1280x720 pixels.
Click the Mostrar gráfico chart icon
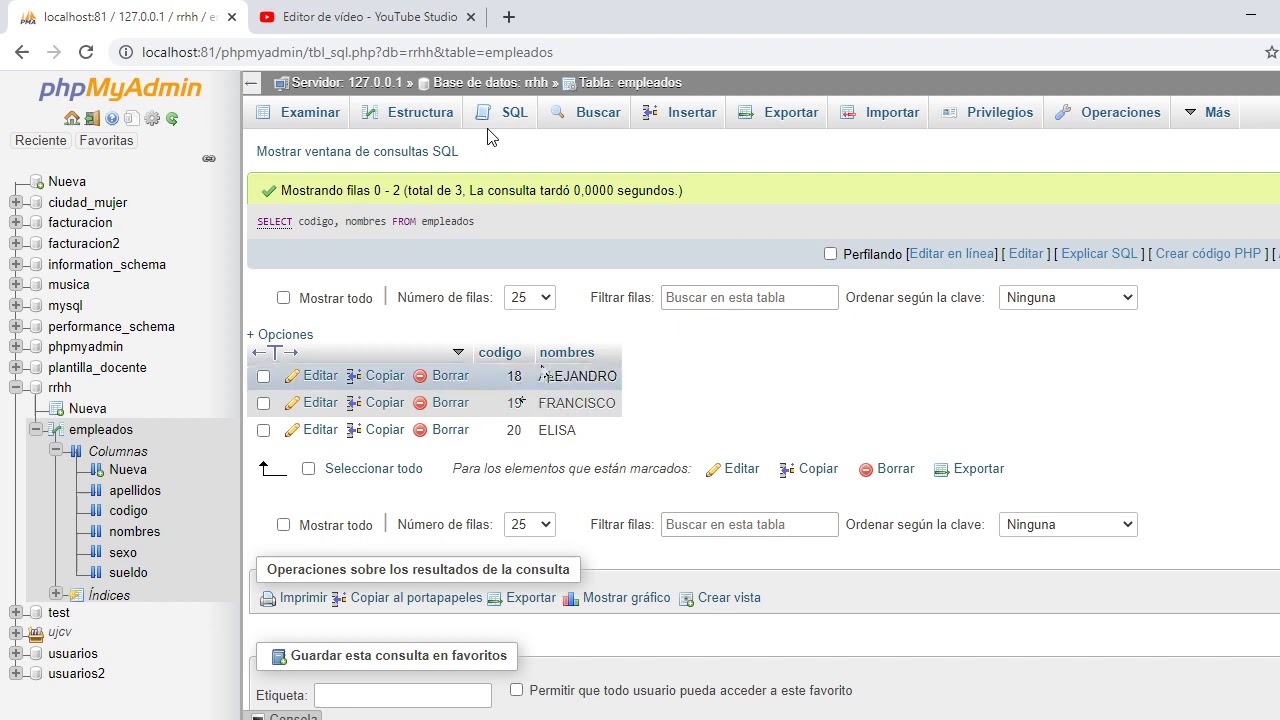pyautogui.click(x=571, y=598)
